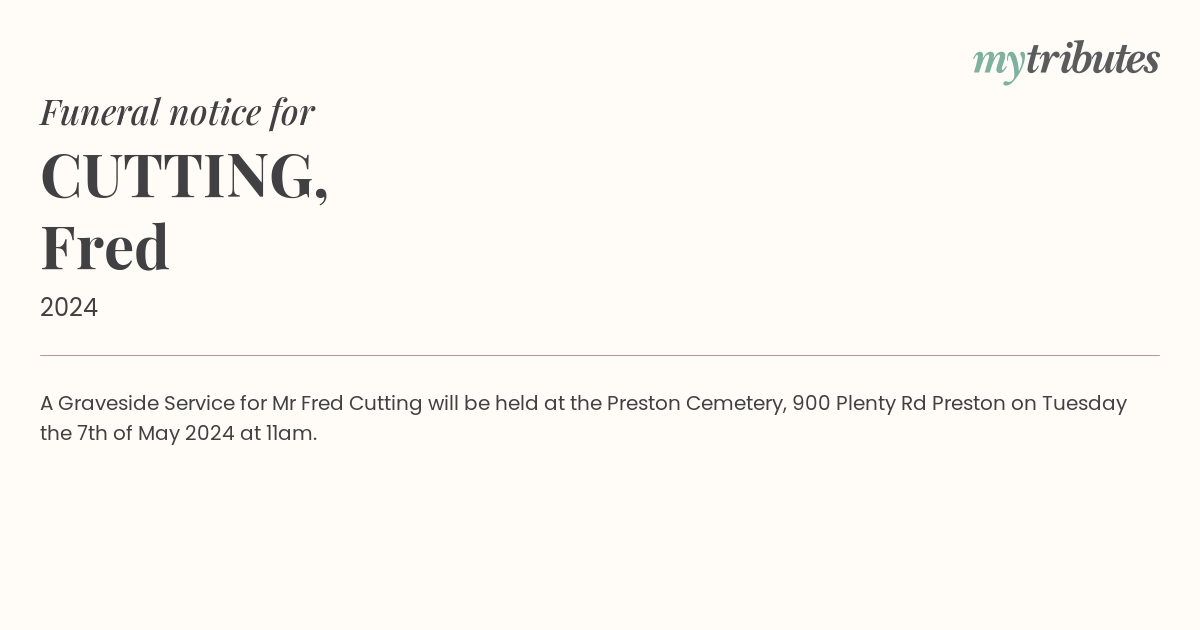Click 'Mr Fred Cutting' in the paragraph
Image resolution: width=1200 pixels, height=630 pixels.
point(347,404)
